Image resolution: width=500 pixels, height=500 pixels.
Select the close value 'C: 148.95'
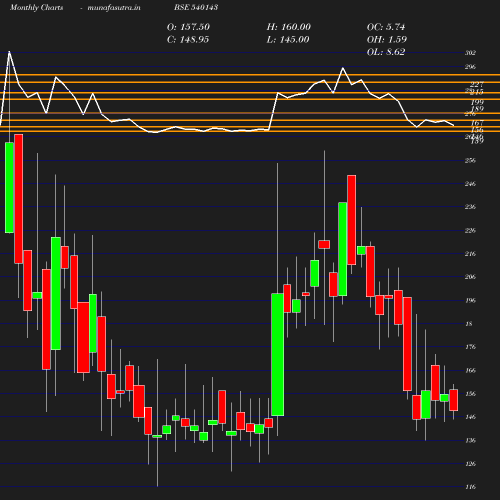(188, 40)
